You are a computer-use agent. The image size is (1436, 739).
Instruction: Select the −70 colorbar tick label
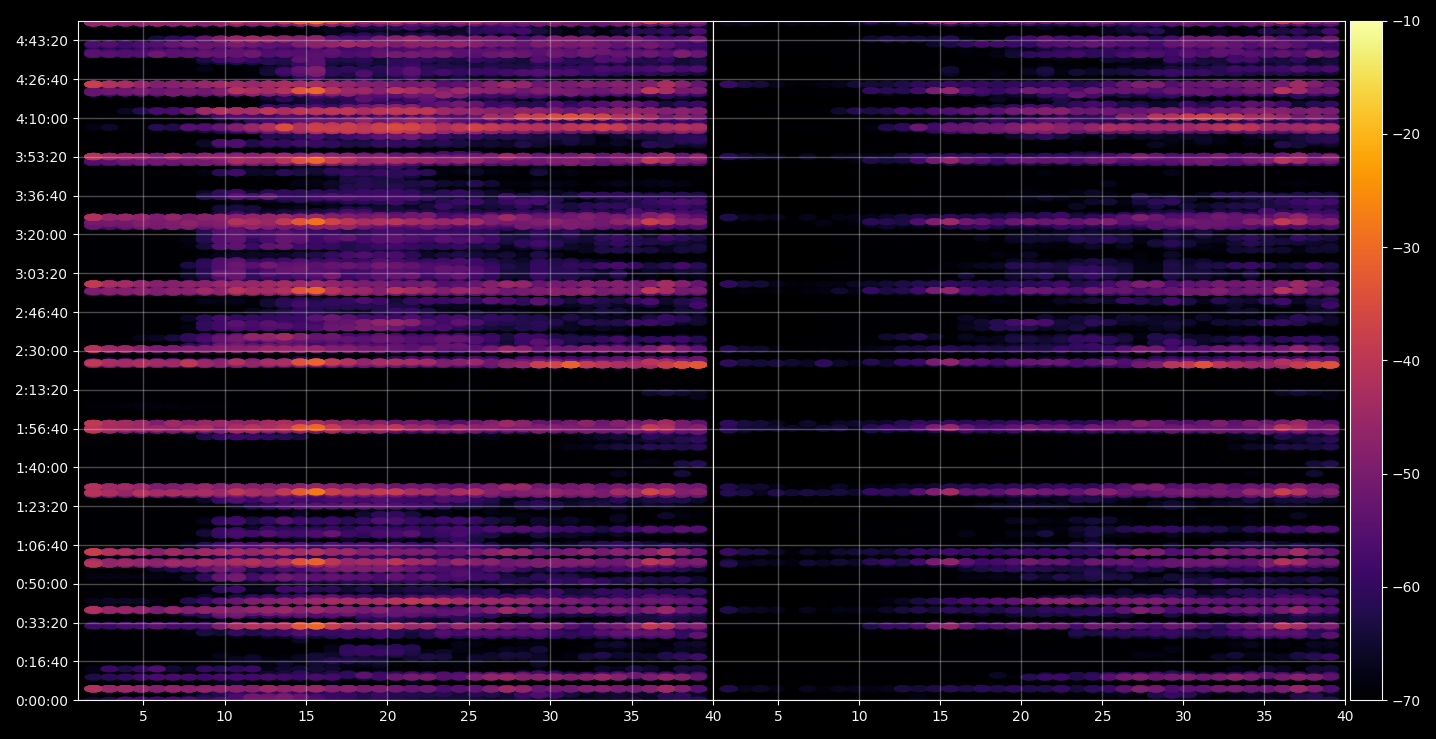[x=1405, y=701]
